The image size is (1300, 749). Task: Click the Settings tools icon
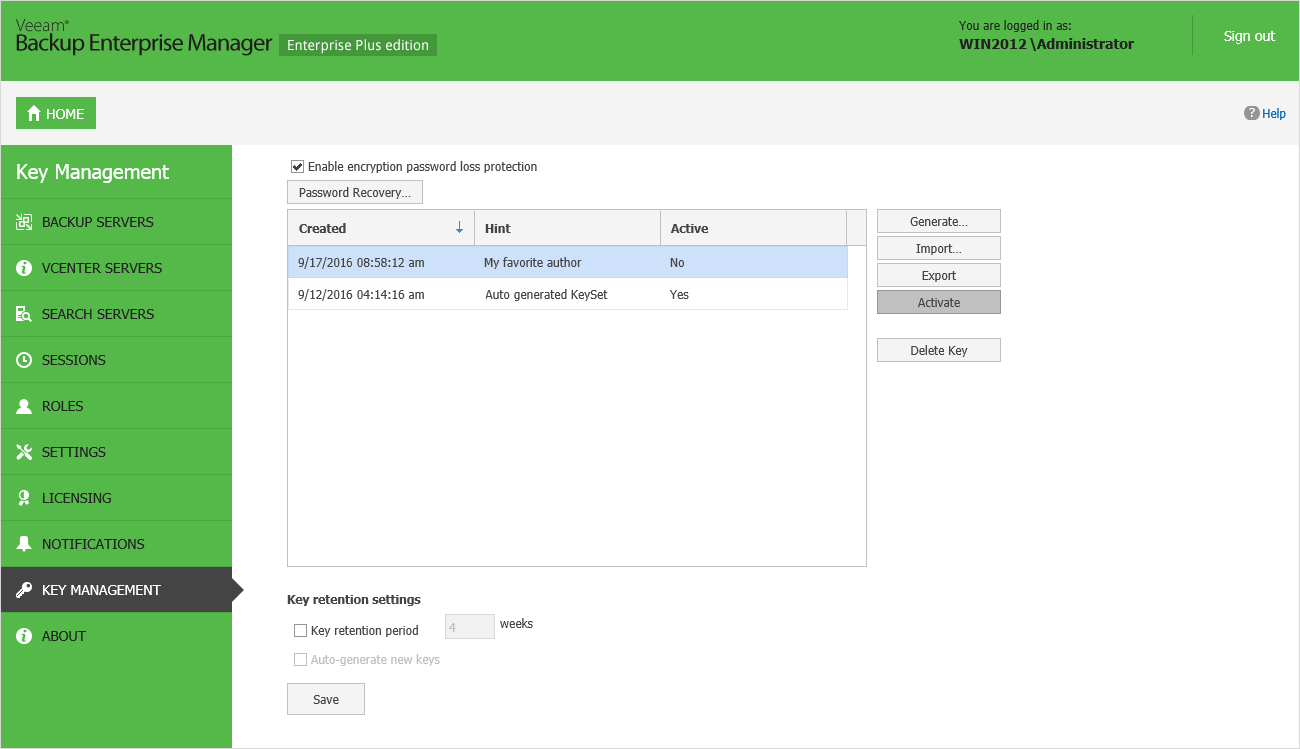[24, 452]
